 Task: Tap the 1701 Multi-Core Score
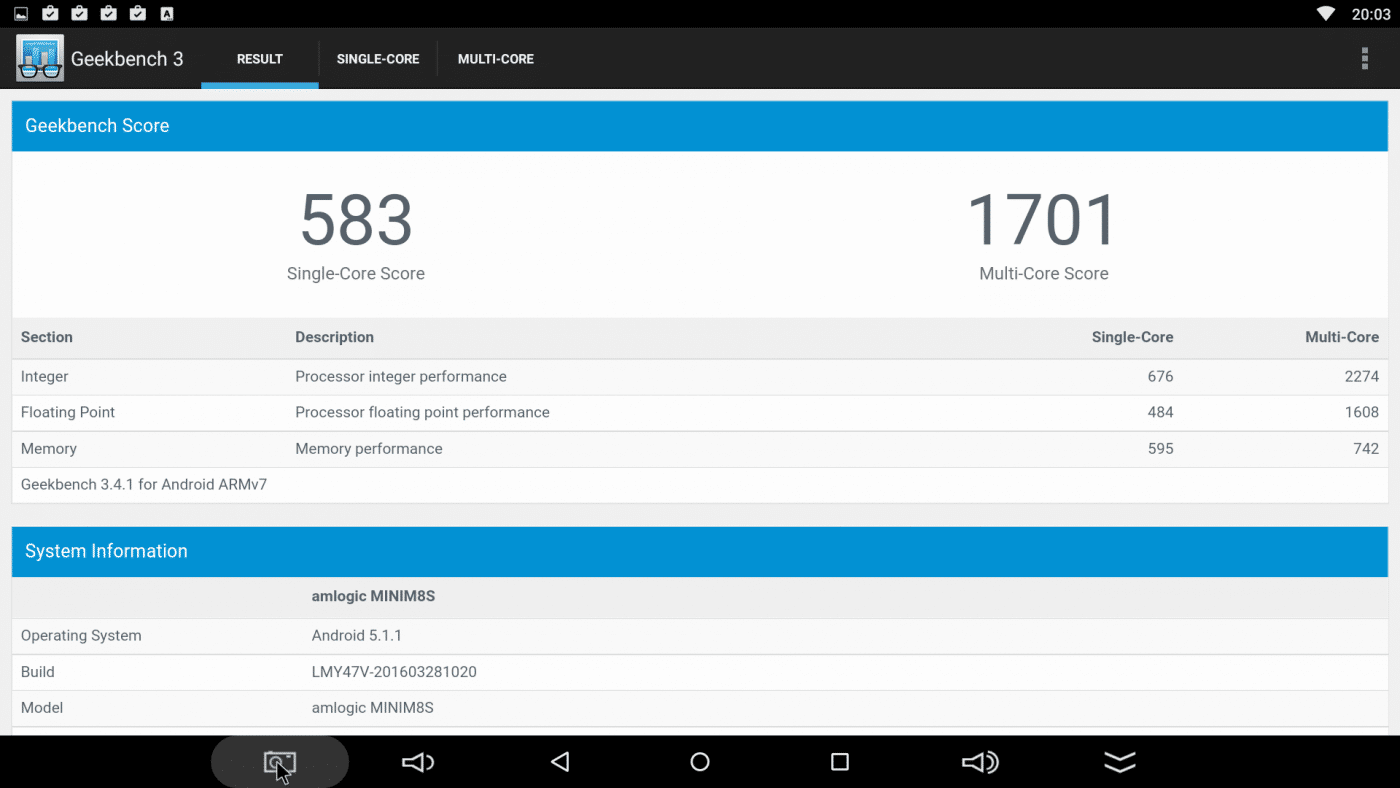point(1043,221)
